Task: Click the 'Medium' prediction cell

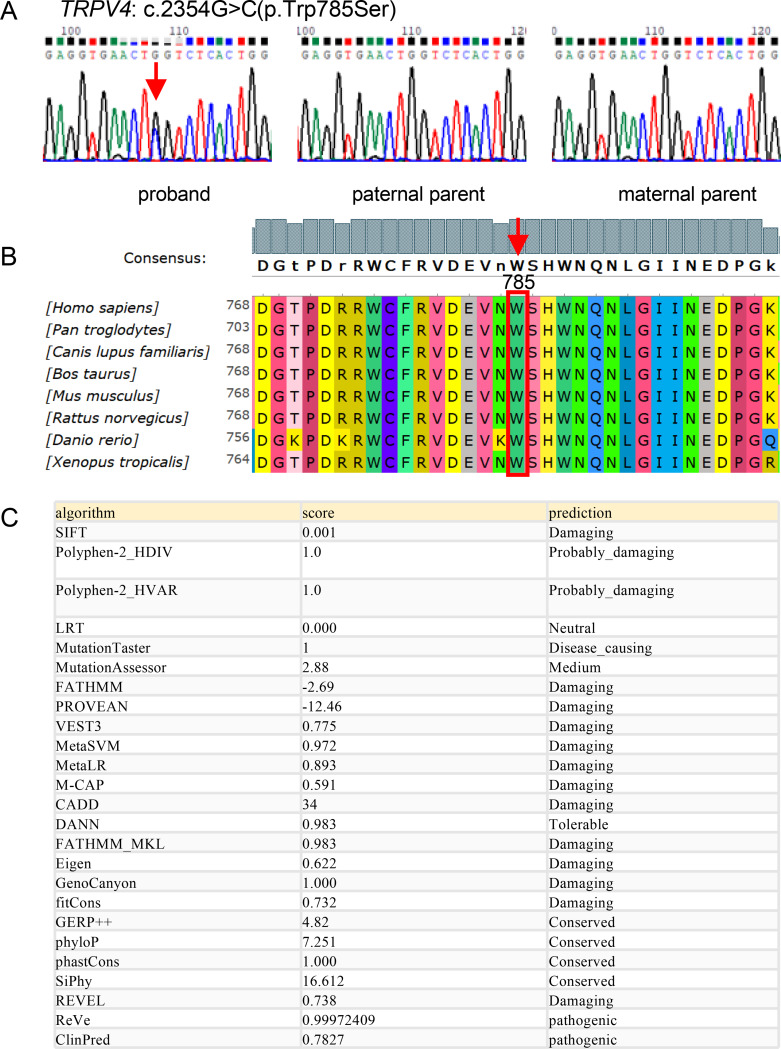Action: point(663,667)
